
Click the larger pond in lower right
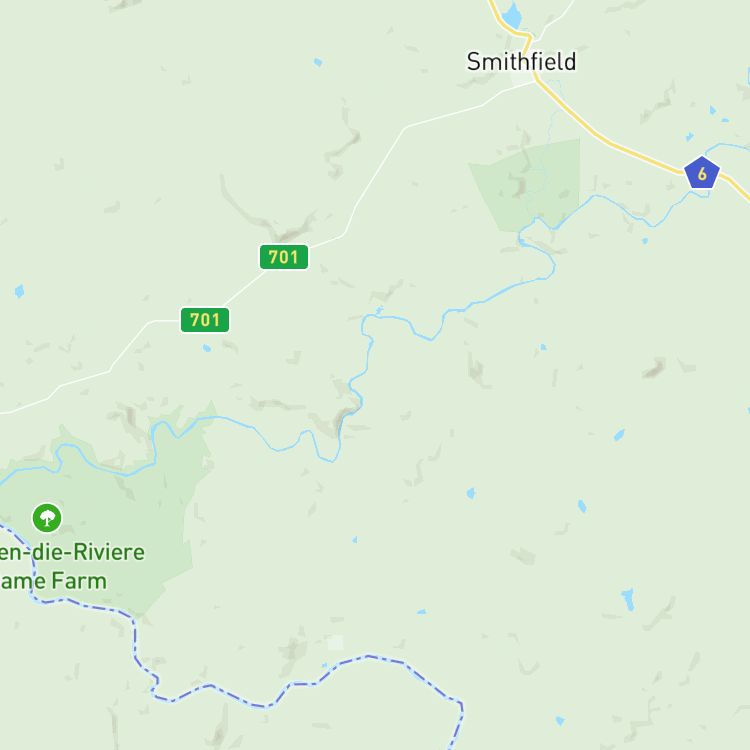tap(628, 599)
